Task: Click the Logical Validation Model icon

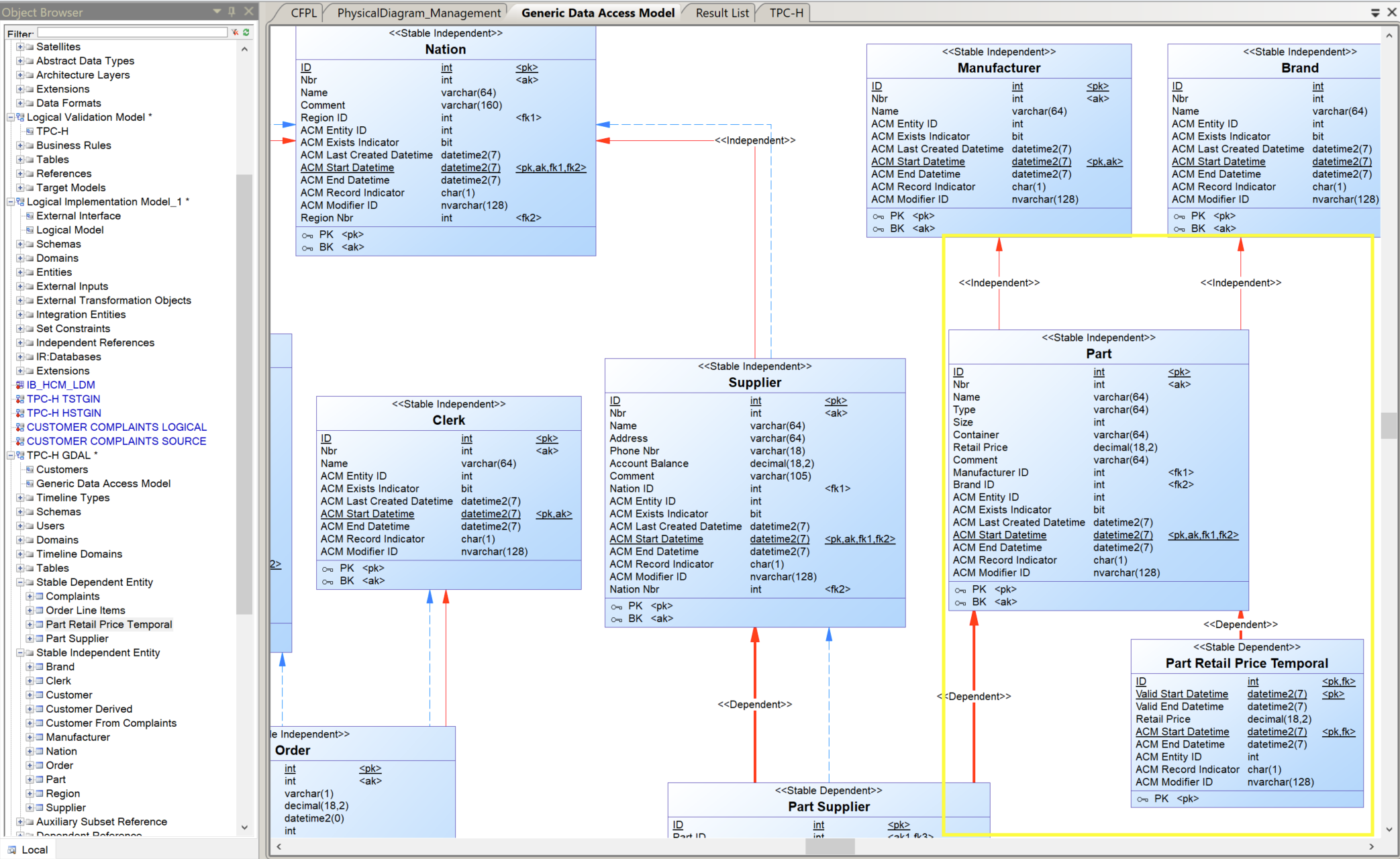Action: (20, 117)
